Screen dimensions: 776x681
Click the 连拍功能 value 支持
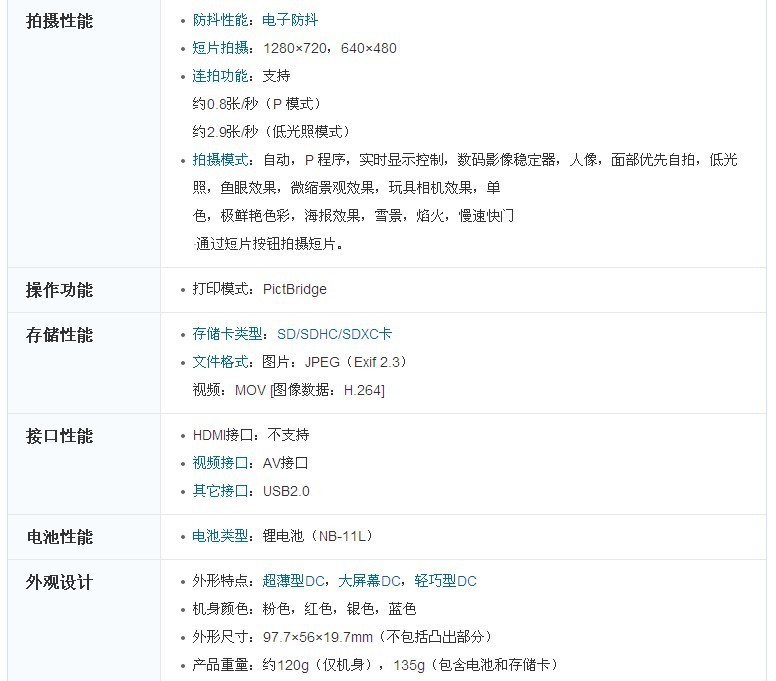[x=276, y=76]
